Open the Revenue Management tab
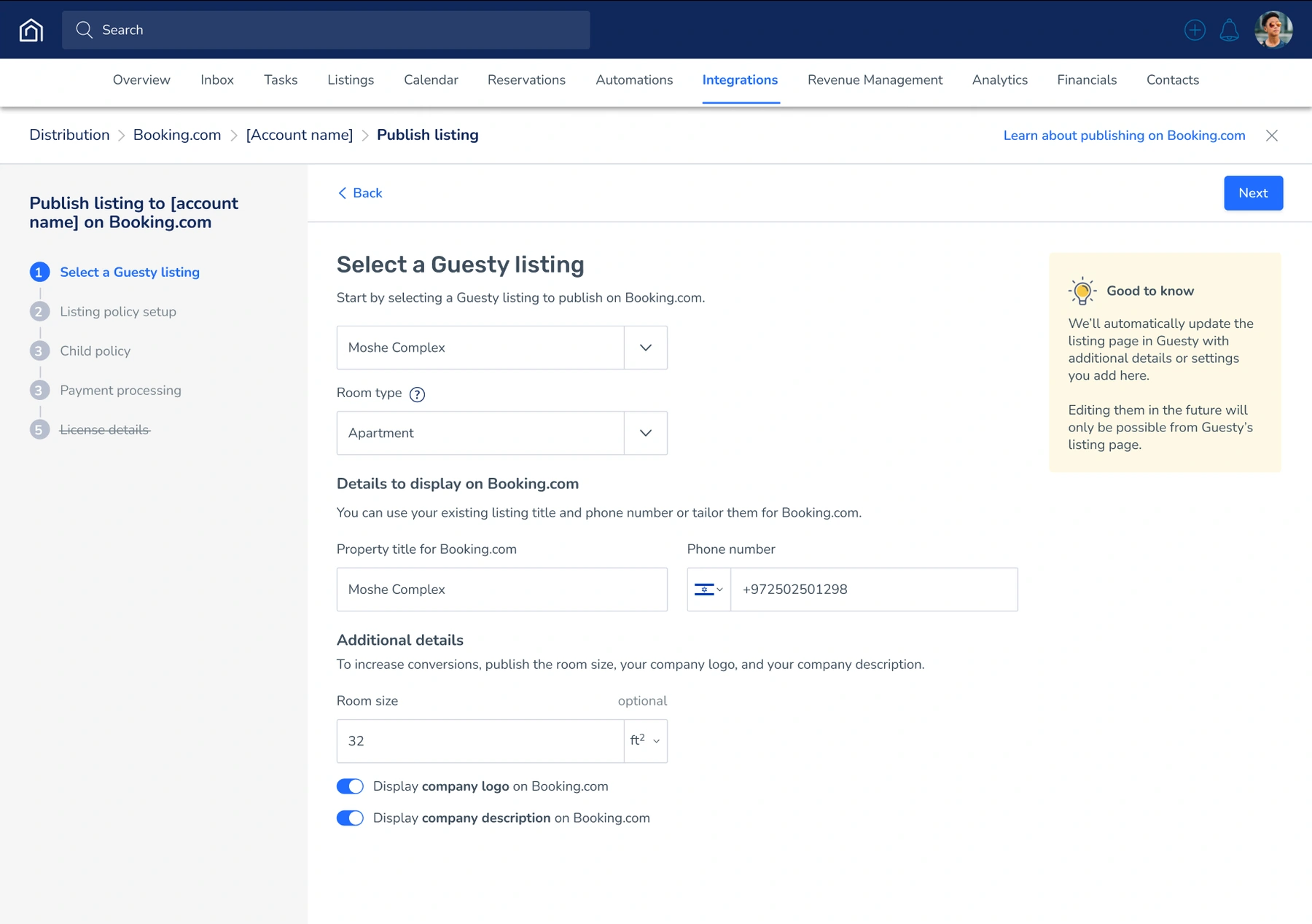Image resolution: width=1312 pixels, height=924 pixels. click(875, 80)
